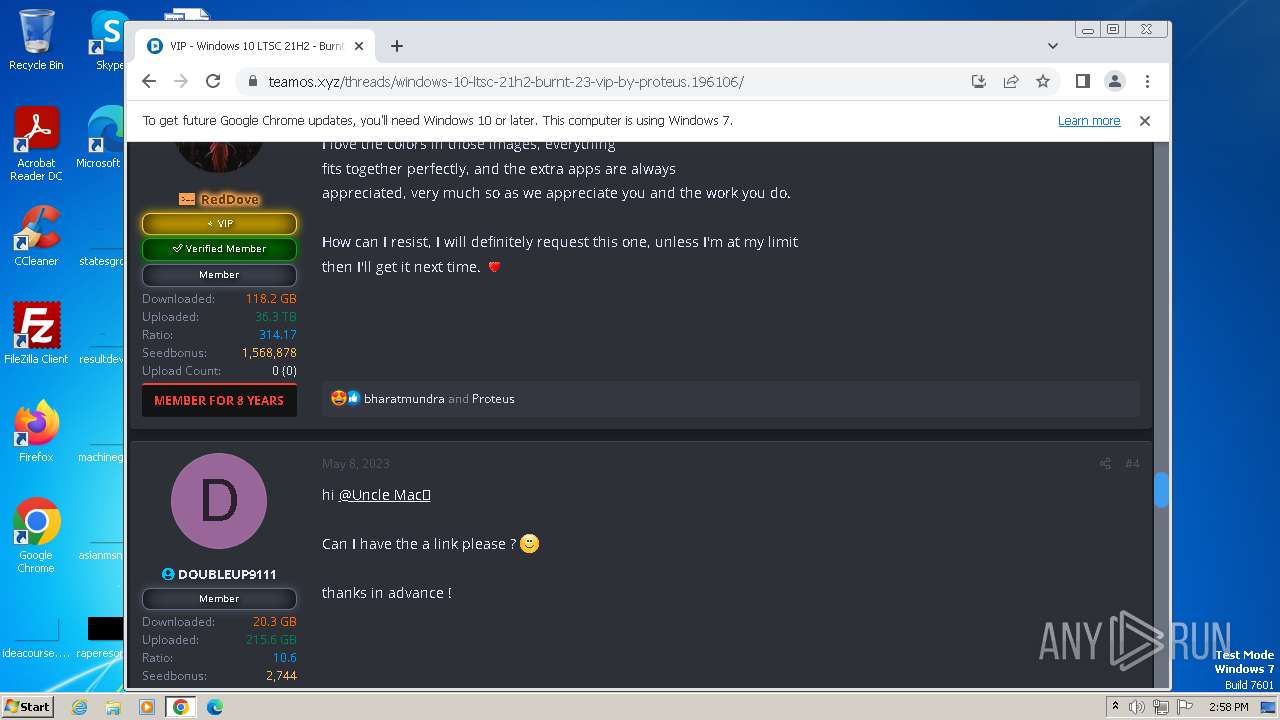Show hidden system tray icons arrow
The height and width of the screenshot is (720, 1280).
point(1115,707)
